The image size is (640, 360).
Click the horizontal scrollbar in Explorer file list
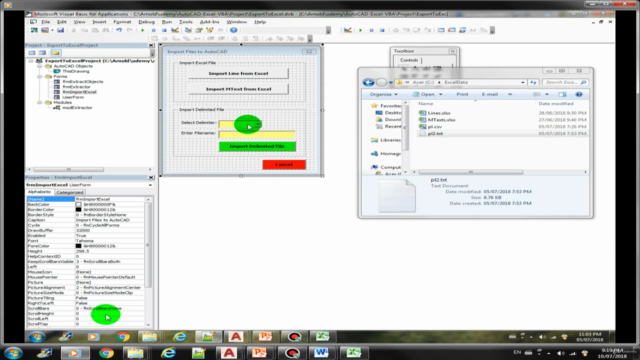coord(471,172)
